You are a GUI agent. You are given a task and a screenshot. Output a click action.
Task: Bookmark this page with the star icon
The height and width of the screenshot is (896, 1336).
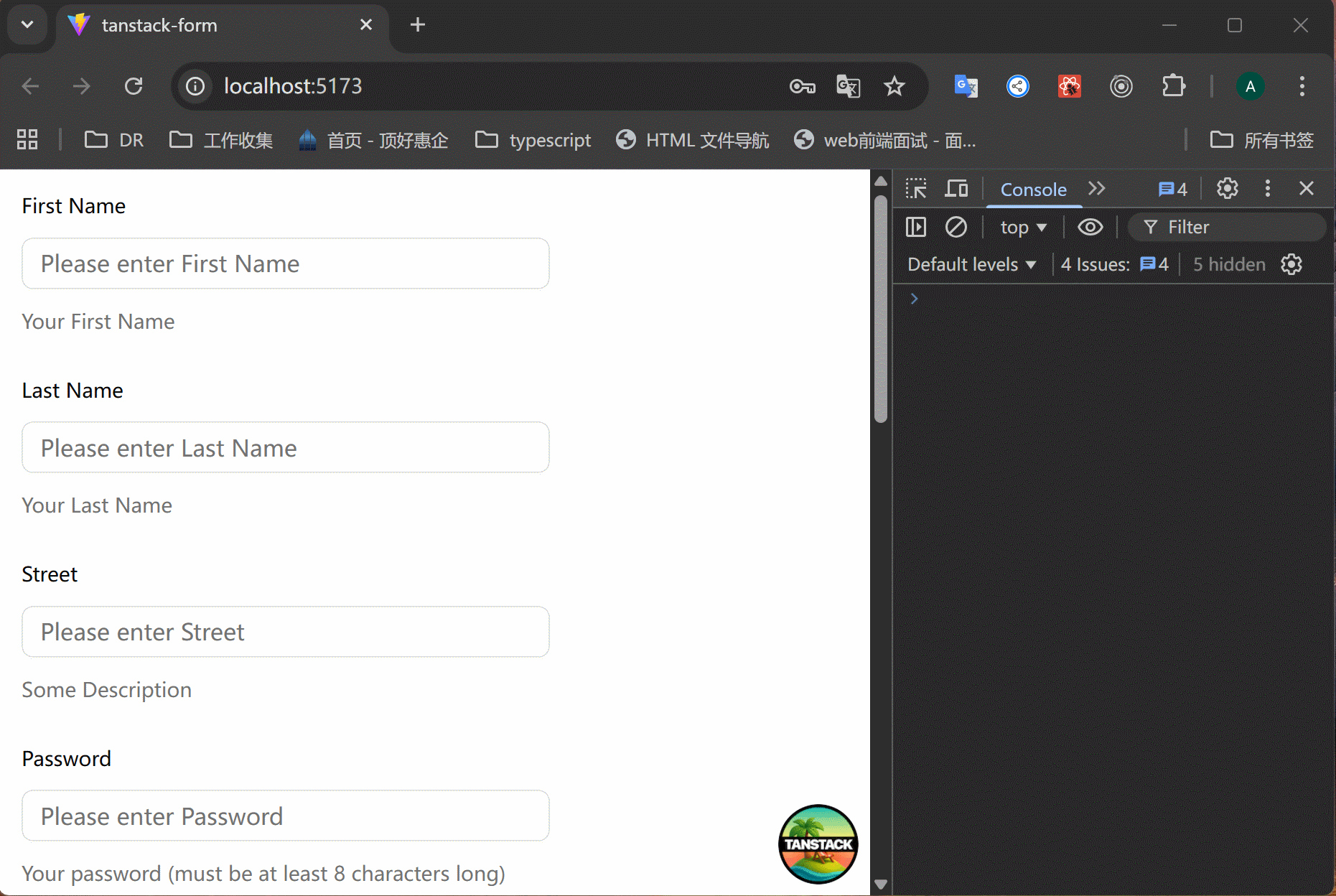click(894, 87)
